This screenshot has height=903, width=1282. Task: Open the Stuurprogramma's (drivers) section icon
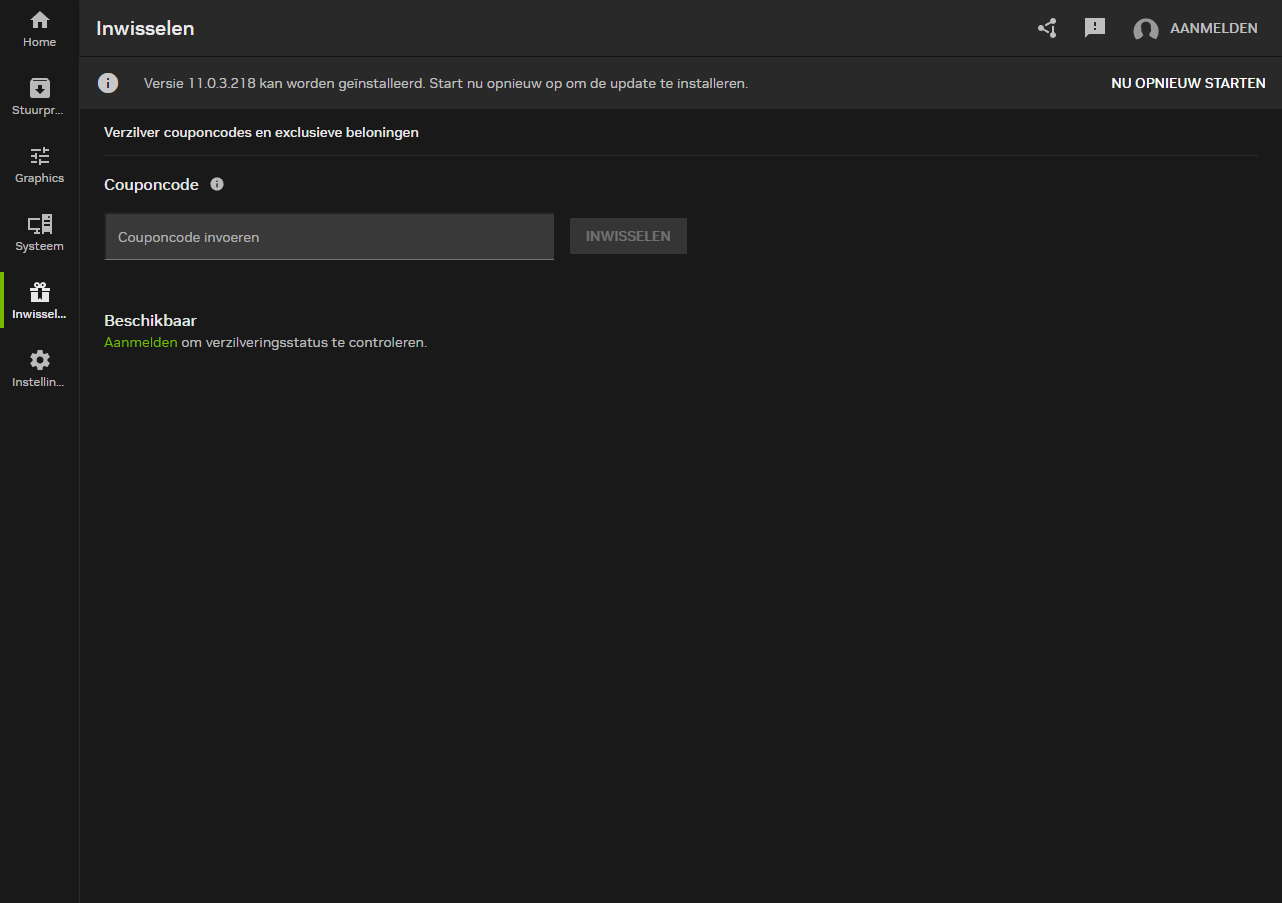pos(40,88)
